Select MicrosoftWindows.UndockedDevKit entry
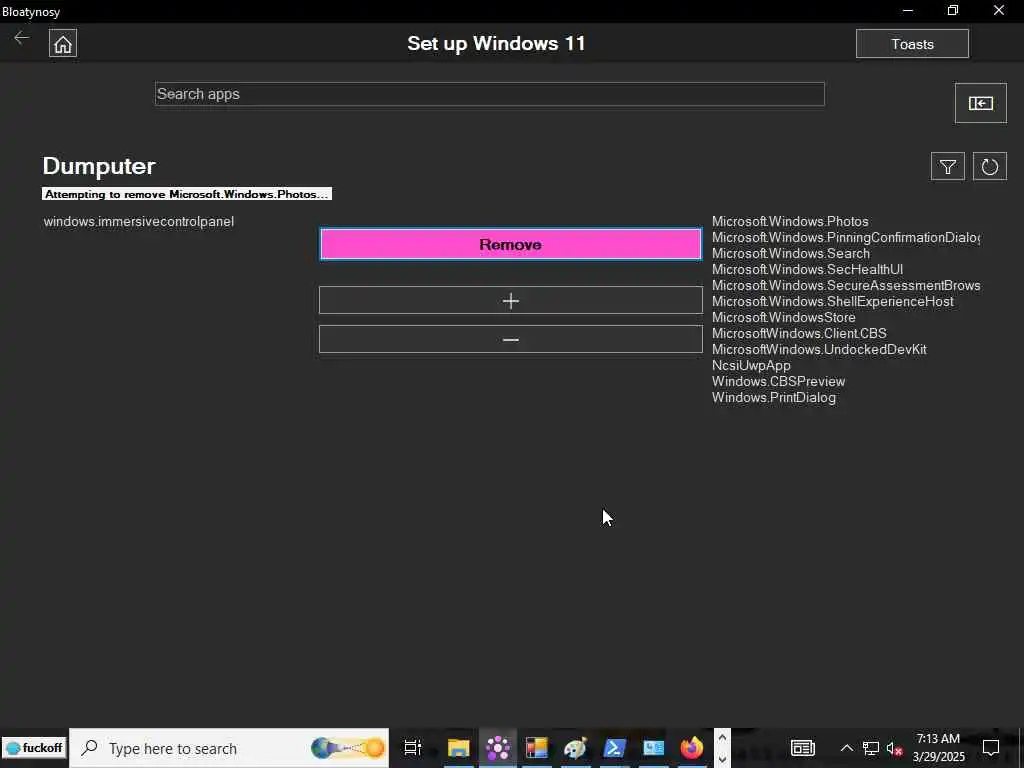 pos(819,349)
